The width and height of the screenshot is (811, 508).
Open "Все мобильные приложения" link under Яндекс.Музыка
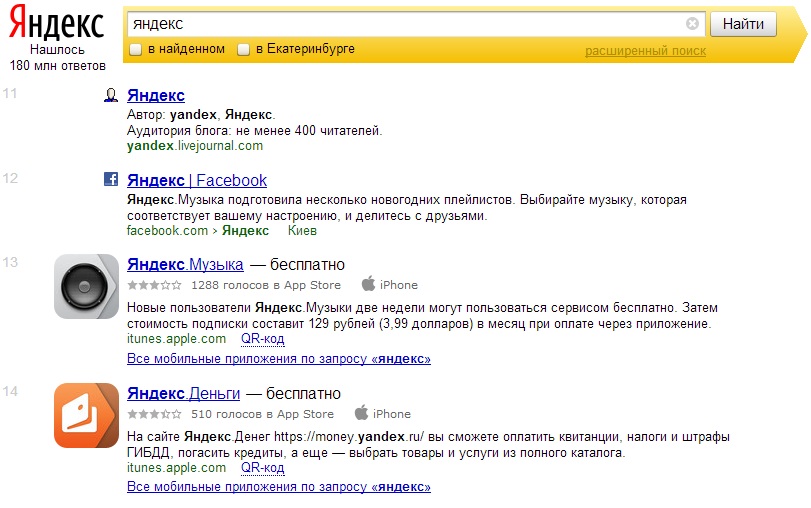click(x=279, y=358)
